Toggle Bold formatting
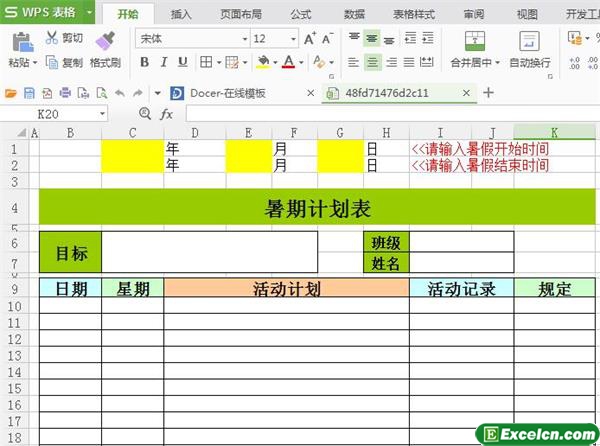600x446 pixels. 144,62
